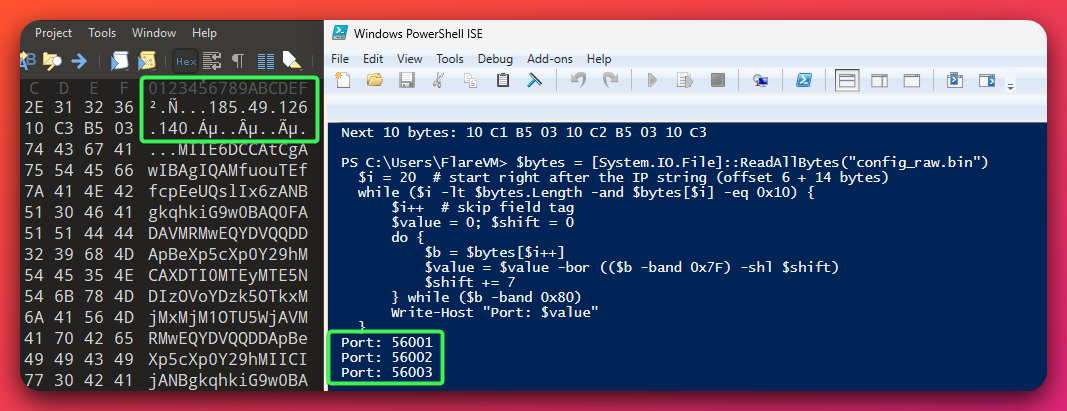Image resolution: width=1067 pixels, height=411 pixels.
Task: Click the Stop Operation square icon
Action: [x=717, y=80]
